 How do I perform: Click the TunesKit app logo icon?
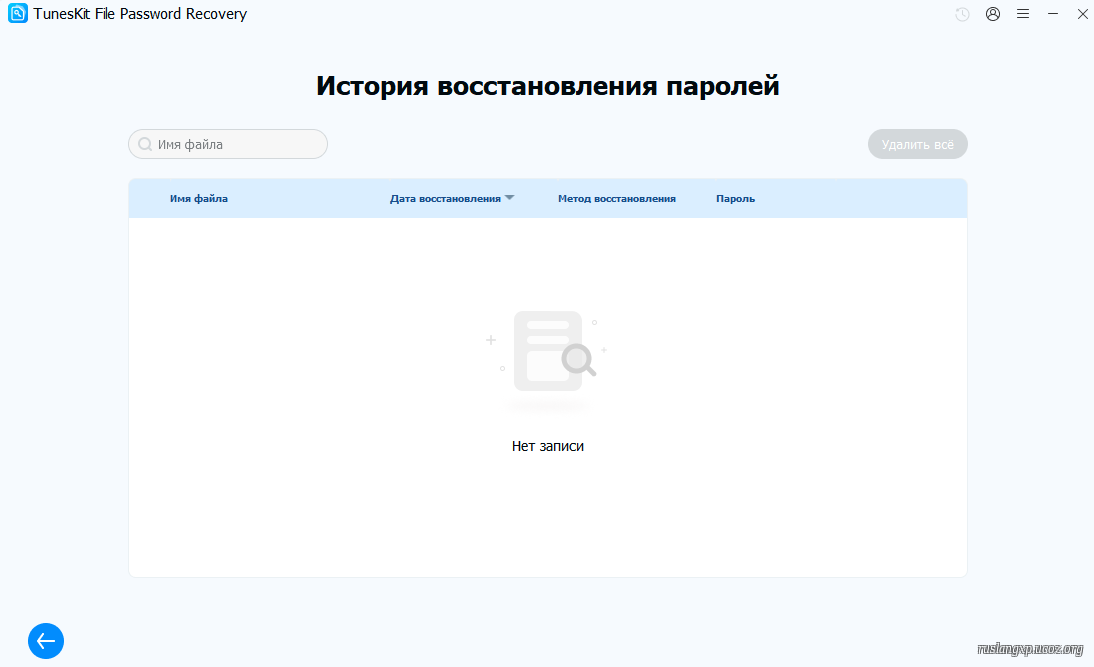click(18, 14)
